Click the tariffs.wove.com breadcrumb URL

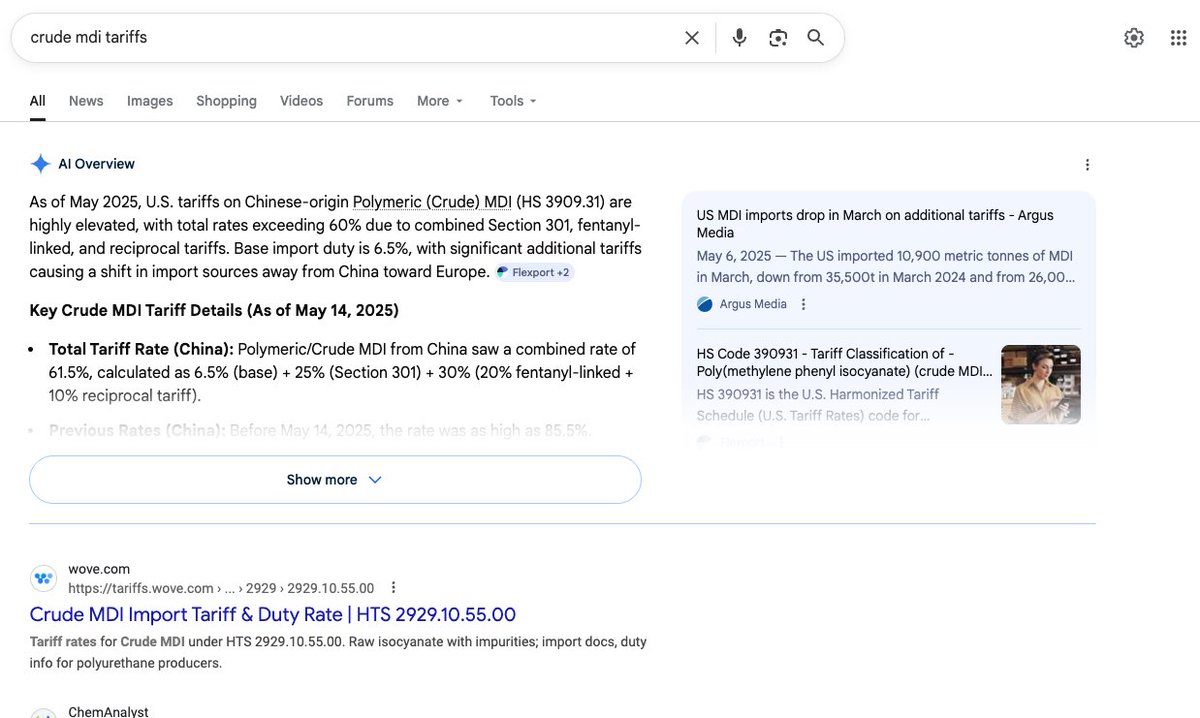coord(221,588)
